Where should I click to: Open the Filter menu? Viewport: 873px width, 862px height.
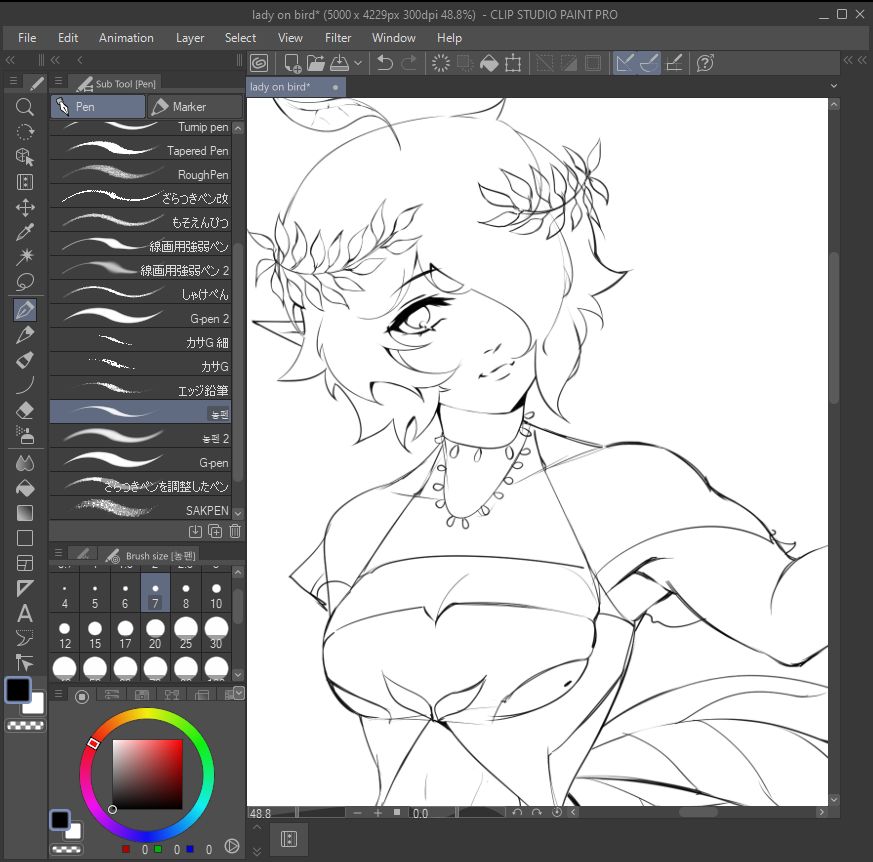(x=337, y=38)
